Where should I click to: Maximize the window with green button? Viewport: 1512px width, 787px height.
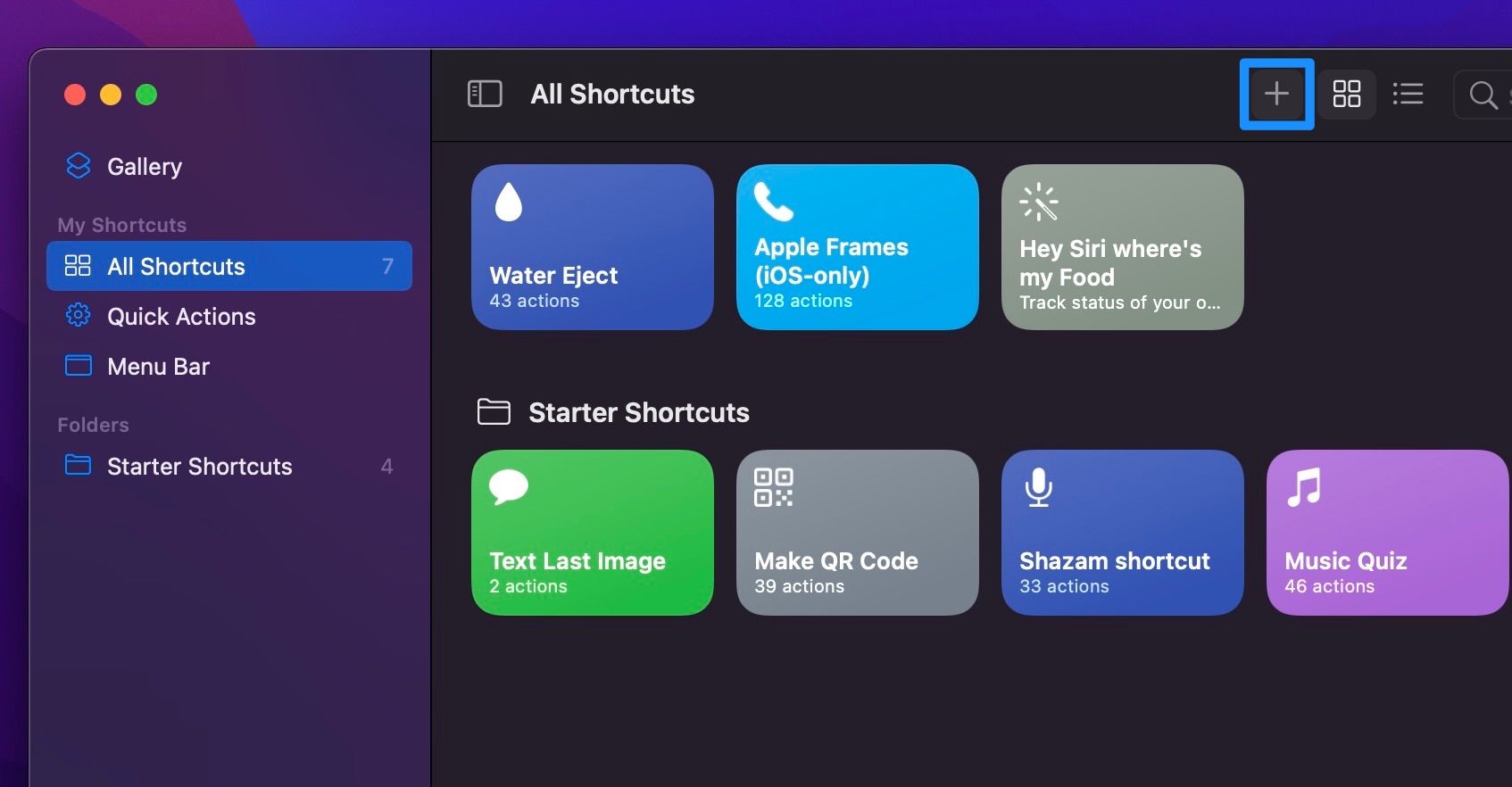pos(146,95)
